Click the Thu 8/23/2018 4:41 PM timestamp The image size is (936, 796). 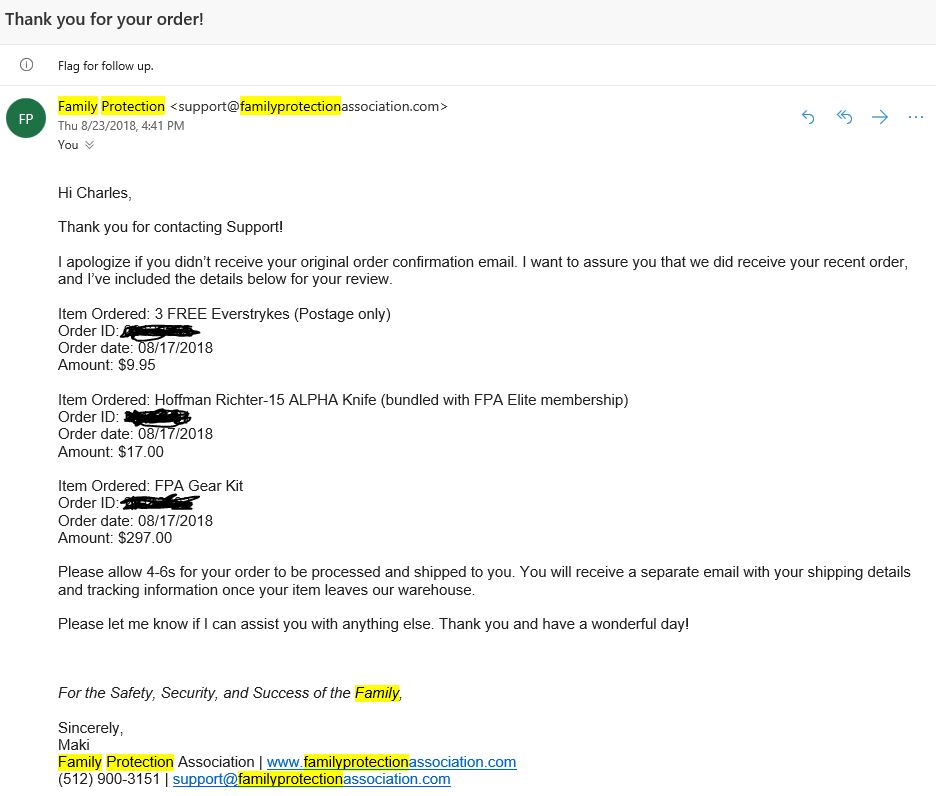point(121,125)
